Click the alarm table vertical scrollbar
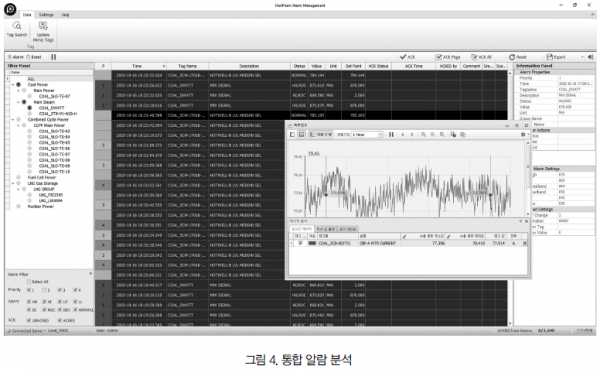Screen dimensions: 600x369 tap(510, 197)
